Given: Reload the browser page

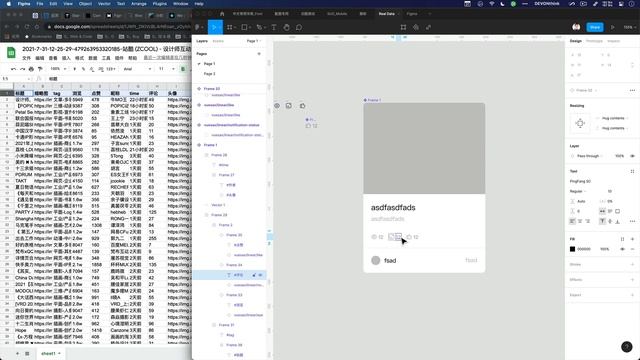Looking at the screenshot, I should [27, 27].
